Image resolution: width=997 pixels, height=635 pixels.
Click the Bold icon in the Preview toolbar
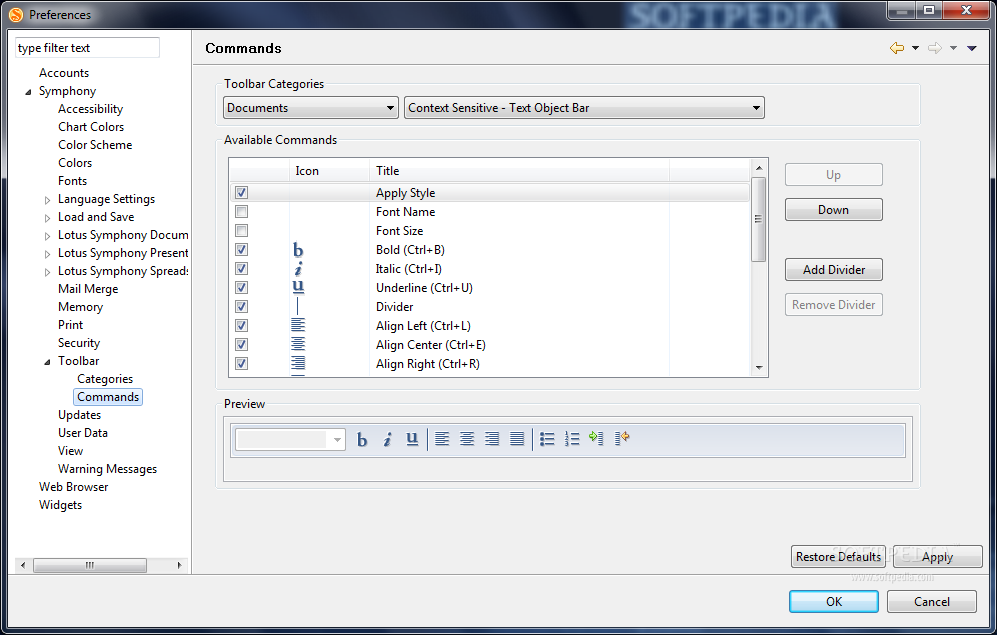pos(362,439)
